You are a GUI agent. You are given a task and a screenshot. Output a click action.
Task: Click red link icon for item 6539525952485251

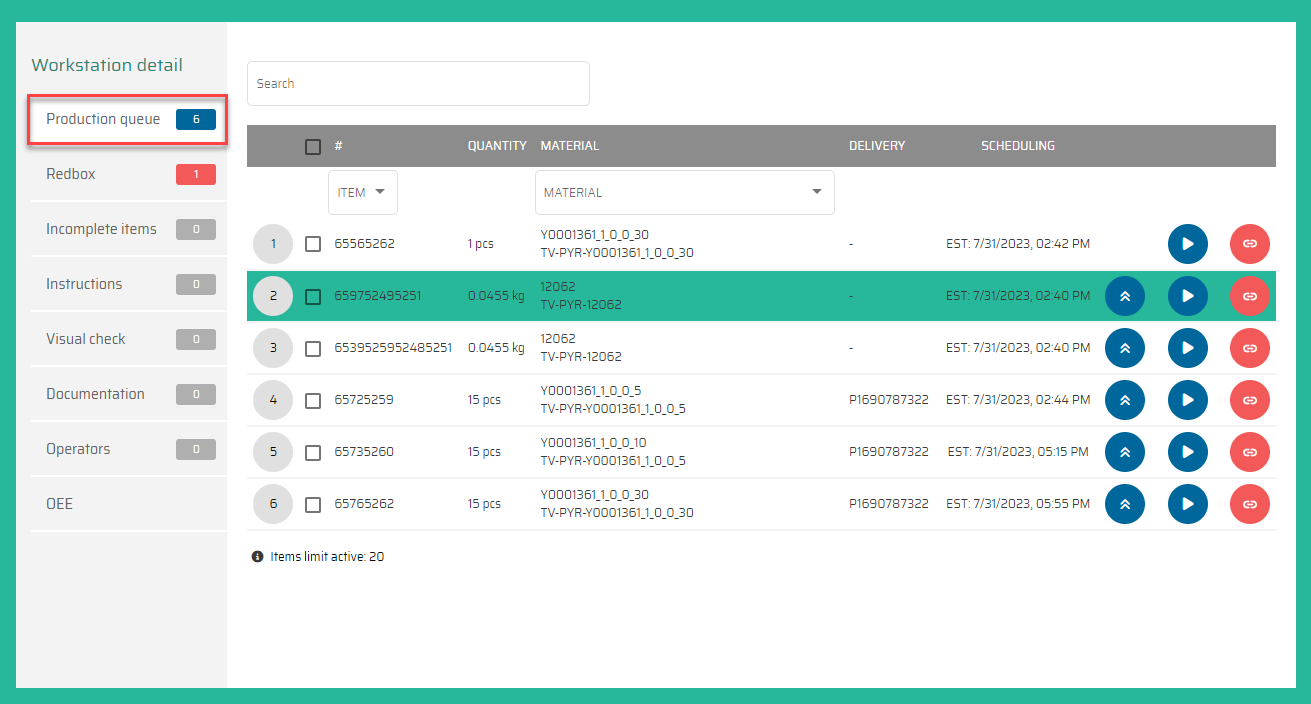coord(1249,348)
